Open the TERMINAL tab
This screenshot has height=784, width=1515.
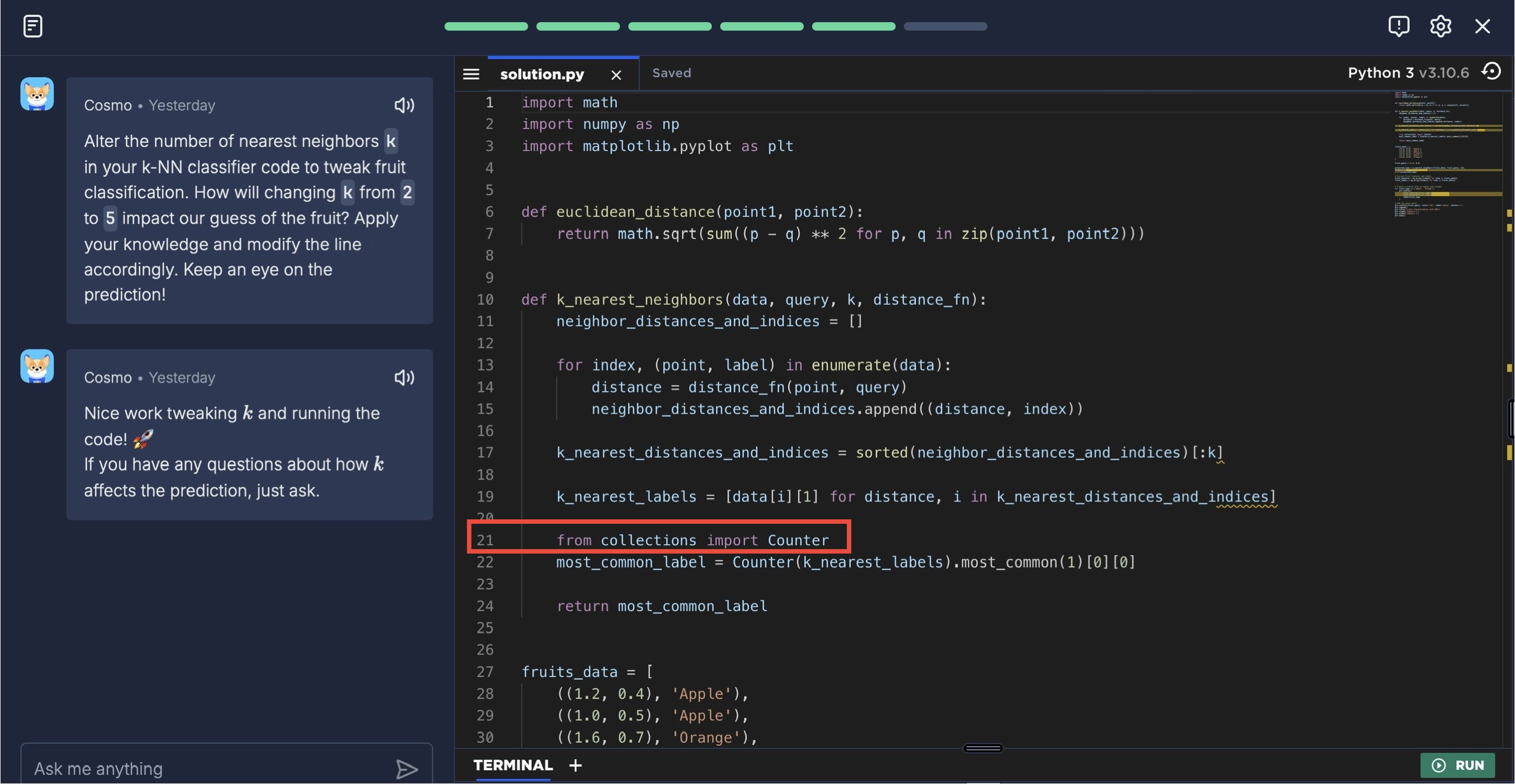(513, 765)
